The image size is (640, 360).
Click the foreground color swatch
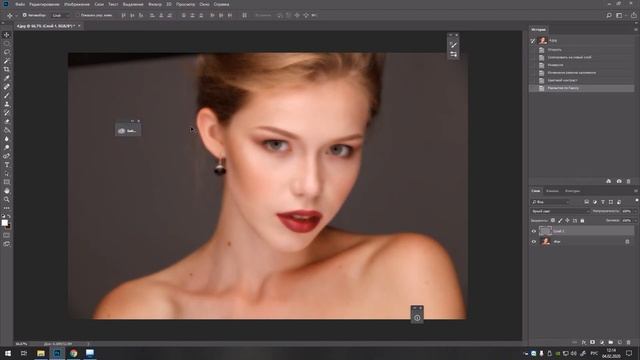tap(4, 222)
